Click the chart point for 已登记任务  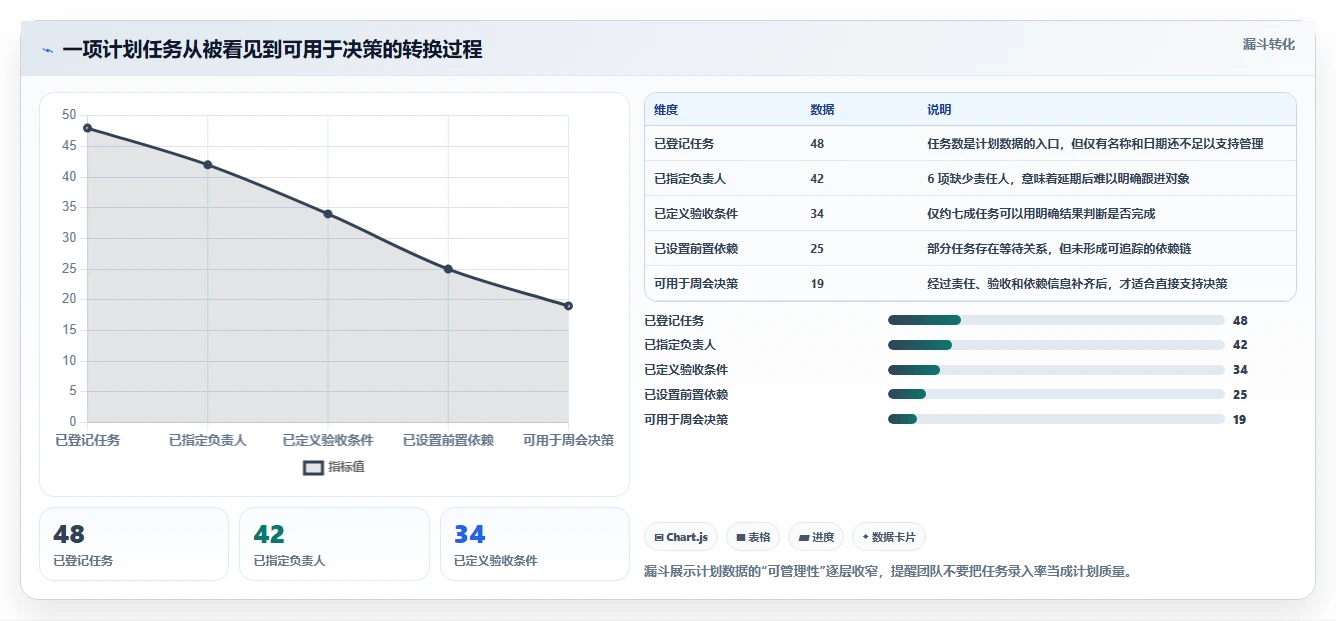click(88, 128)
